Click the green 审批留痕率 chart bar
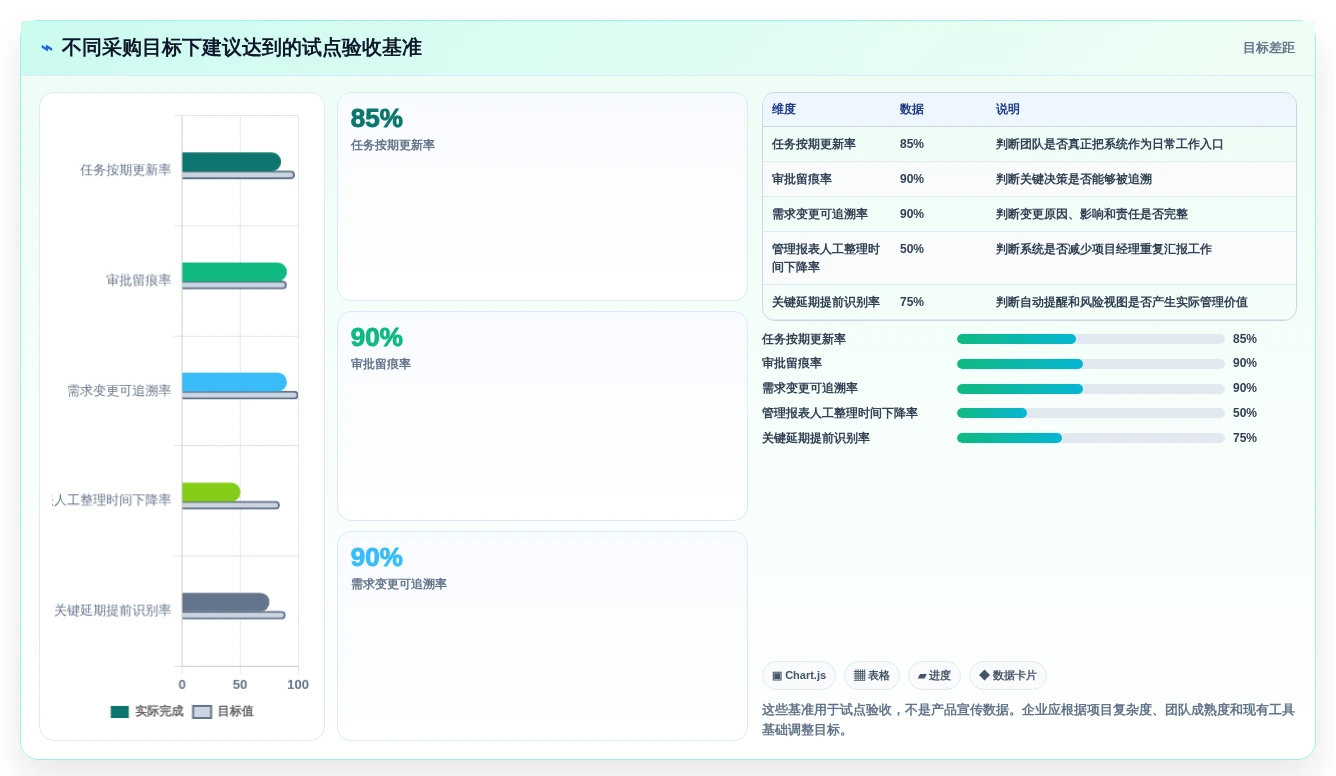The image size is (1336, 776). click(x=234, y=272)
